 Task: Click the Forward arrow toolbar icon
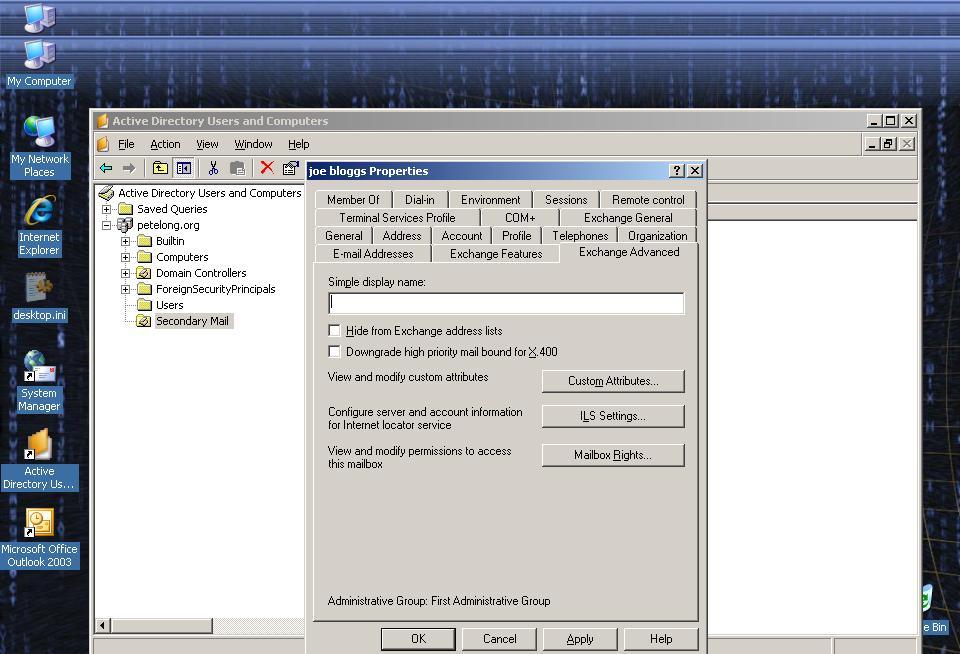(x=129, y=168)
